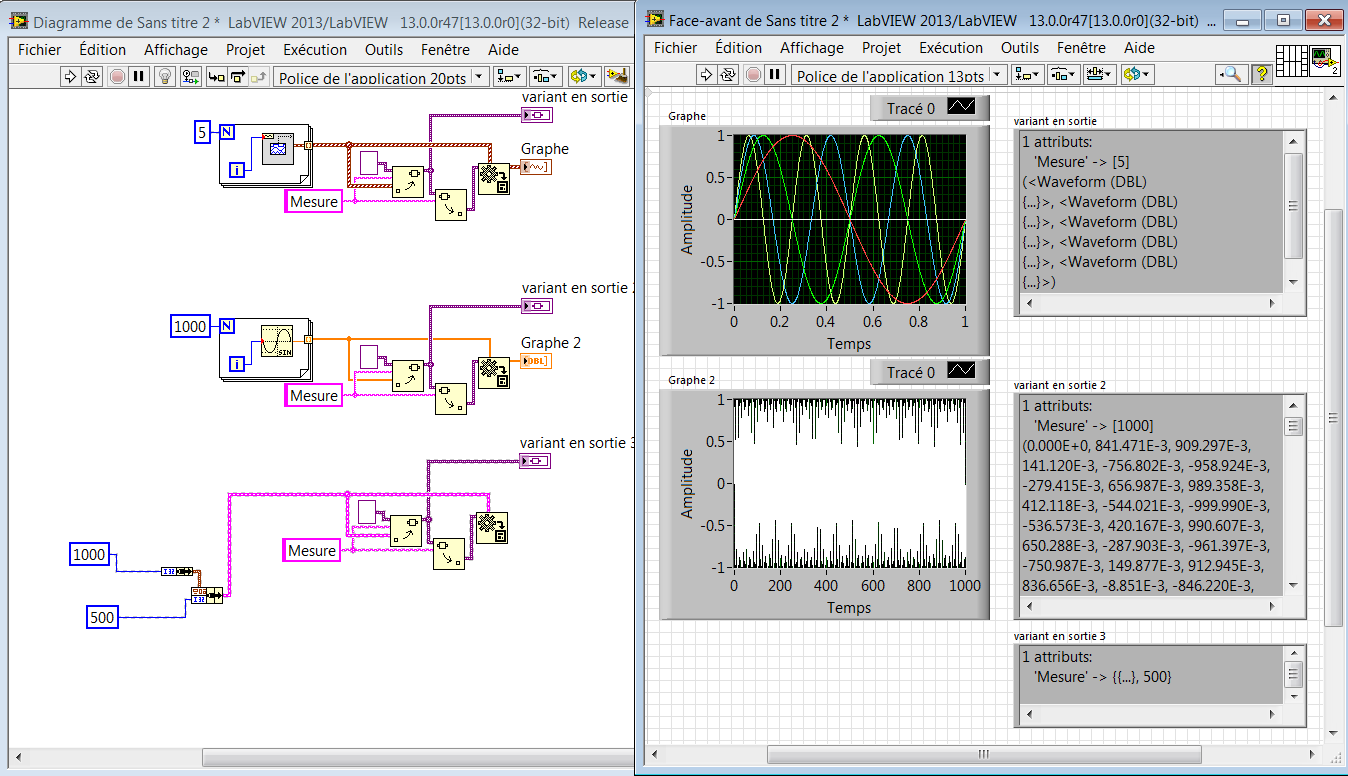Open Align Objects dropdown in Face-avant toolbar
Screen dimensions: 1348x776
1029,74
